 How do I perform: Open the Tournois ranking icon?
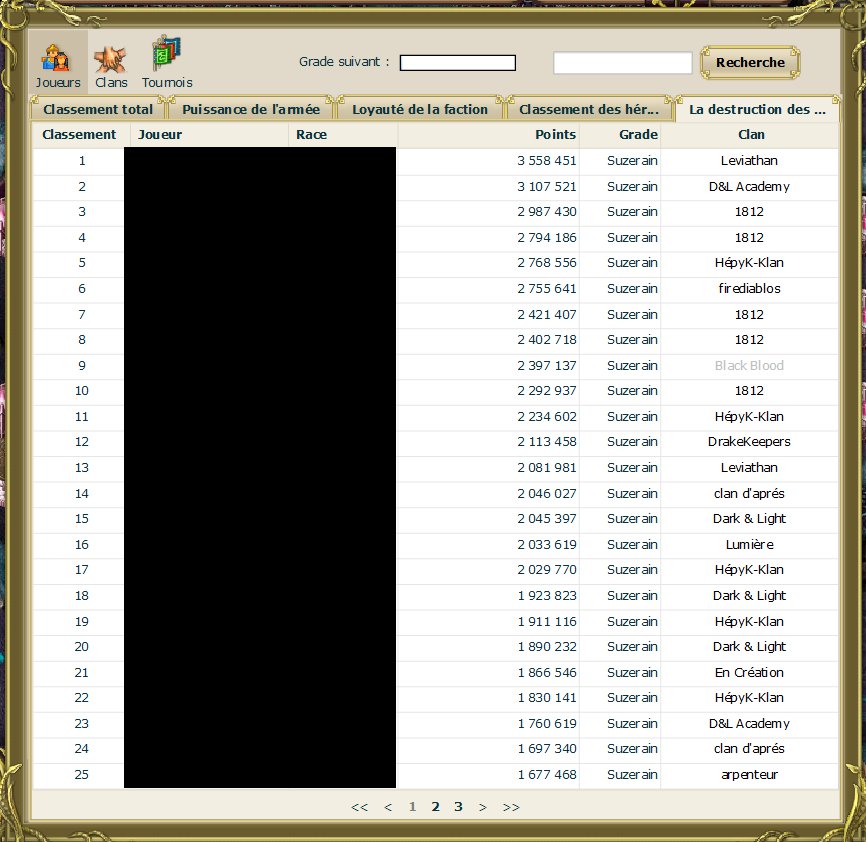tap(166, 62)
